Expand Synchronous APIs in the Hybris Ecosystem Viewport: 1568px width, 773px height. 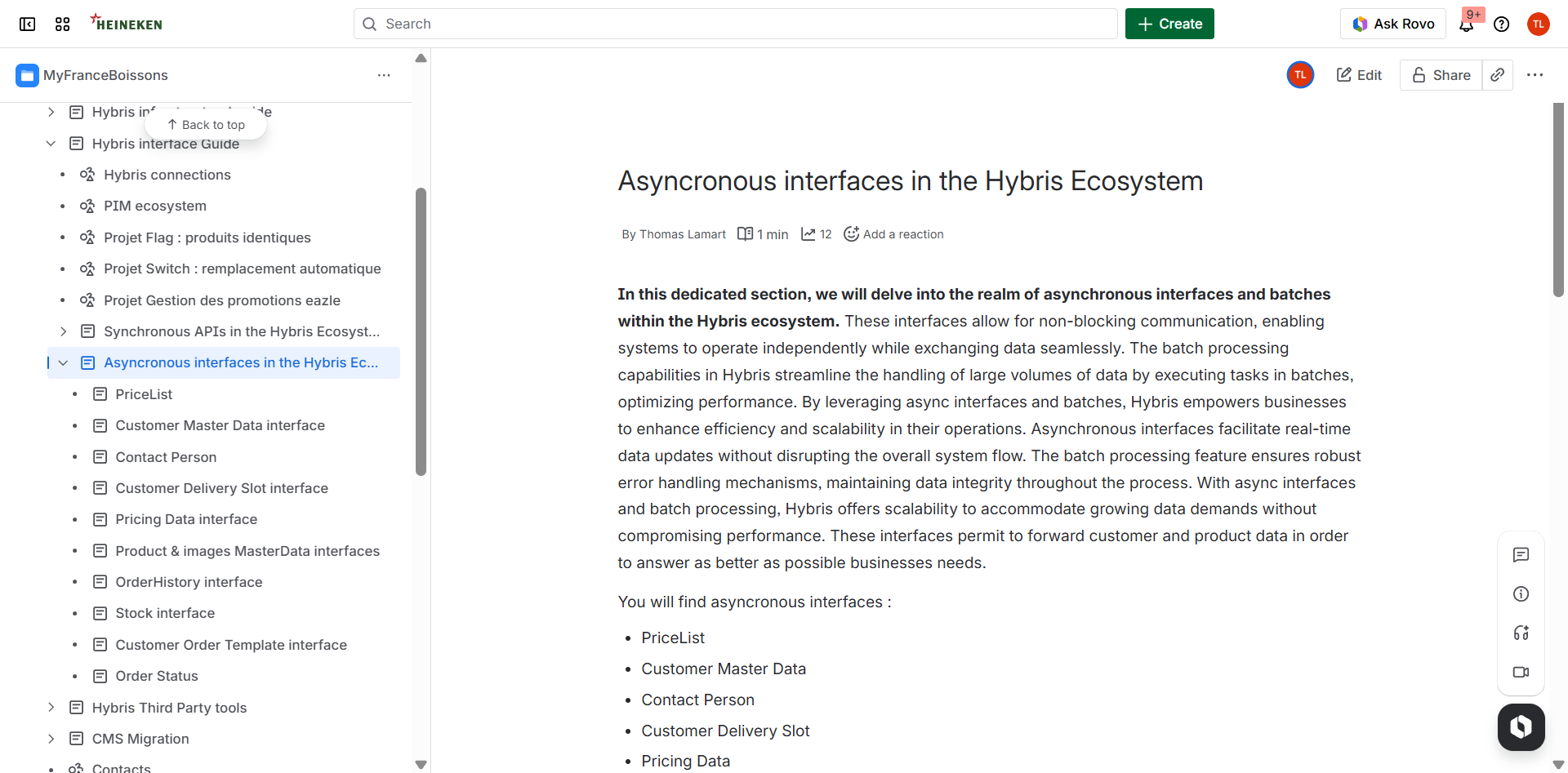coord(64,331)
